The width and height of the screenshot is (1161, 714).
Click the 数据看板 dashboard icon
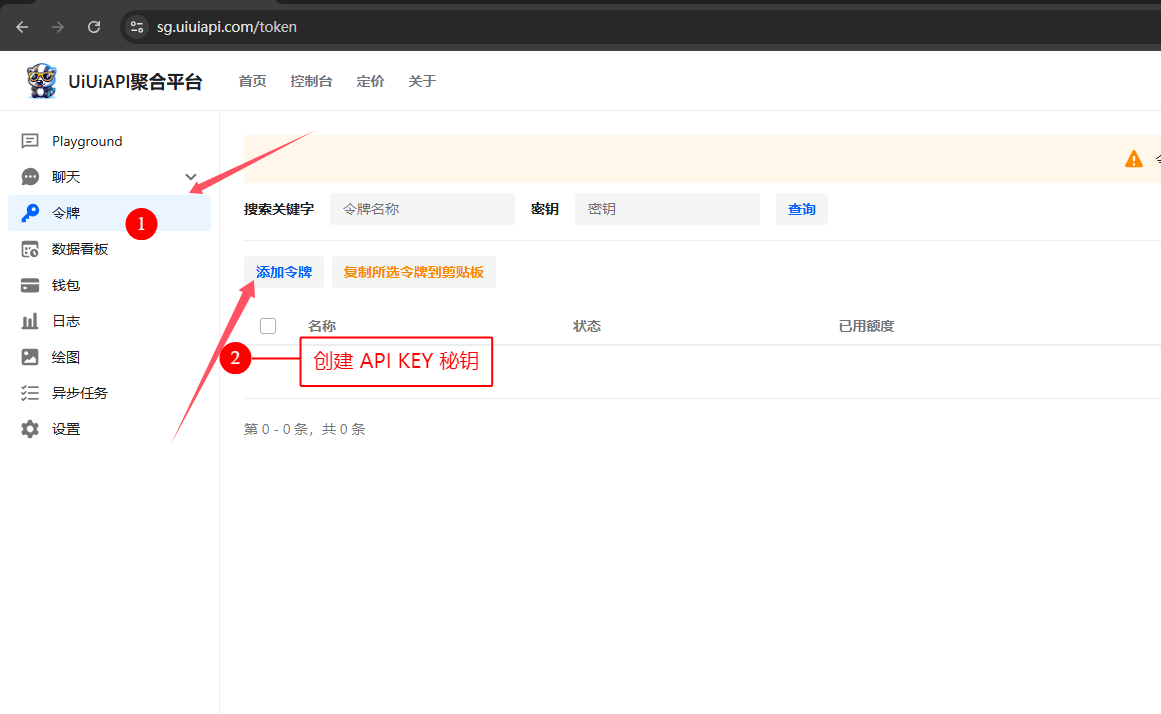[x=30, y=250]
